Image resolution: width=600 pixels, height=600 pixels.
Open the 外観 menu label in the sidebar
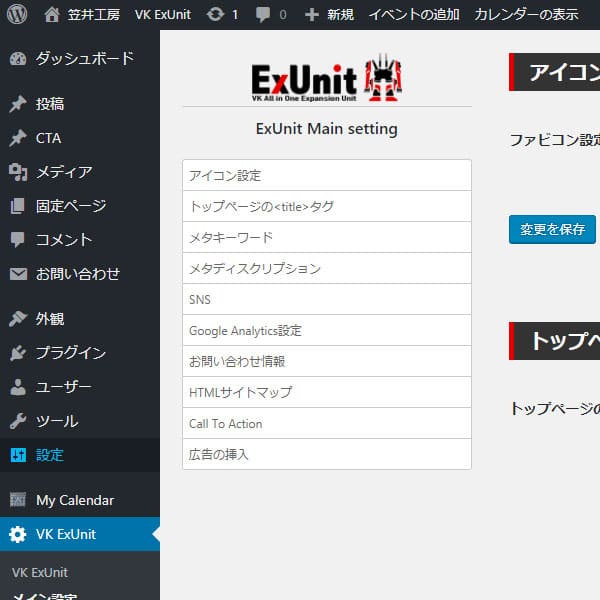pyautogui.click(x=50, y=319)
